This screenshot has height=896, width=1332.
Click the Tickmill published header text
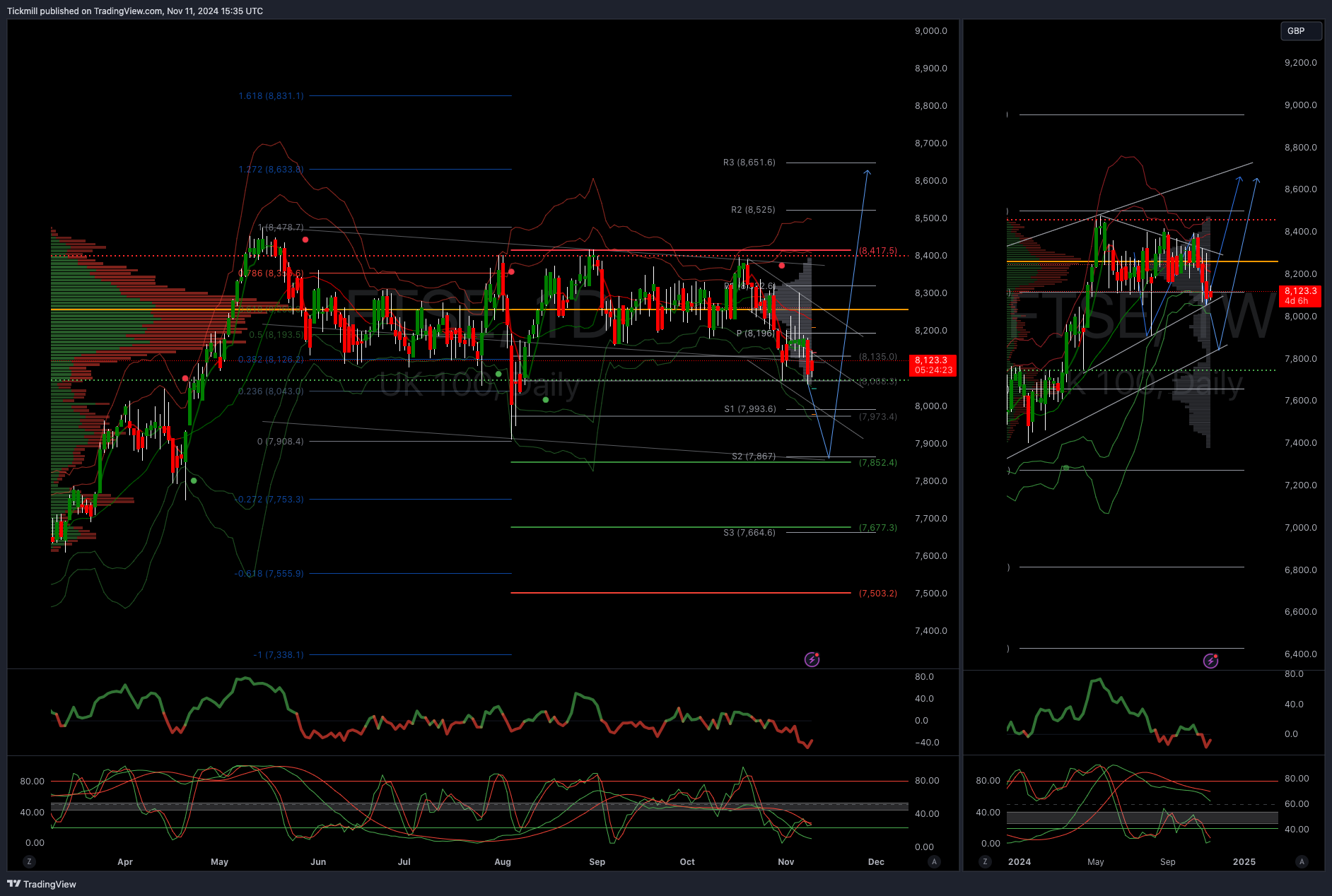135,11
